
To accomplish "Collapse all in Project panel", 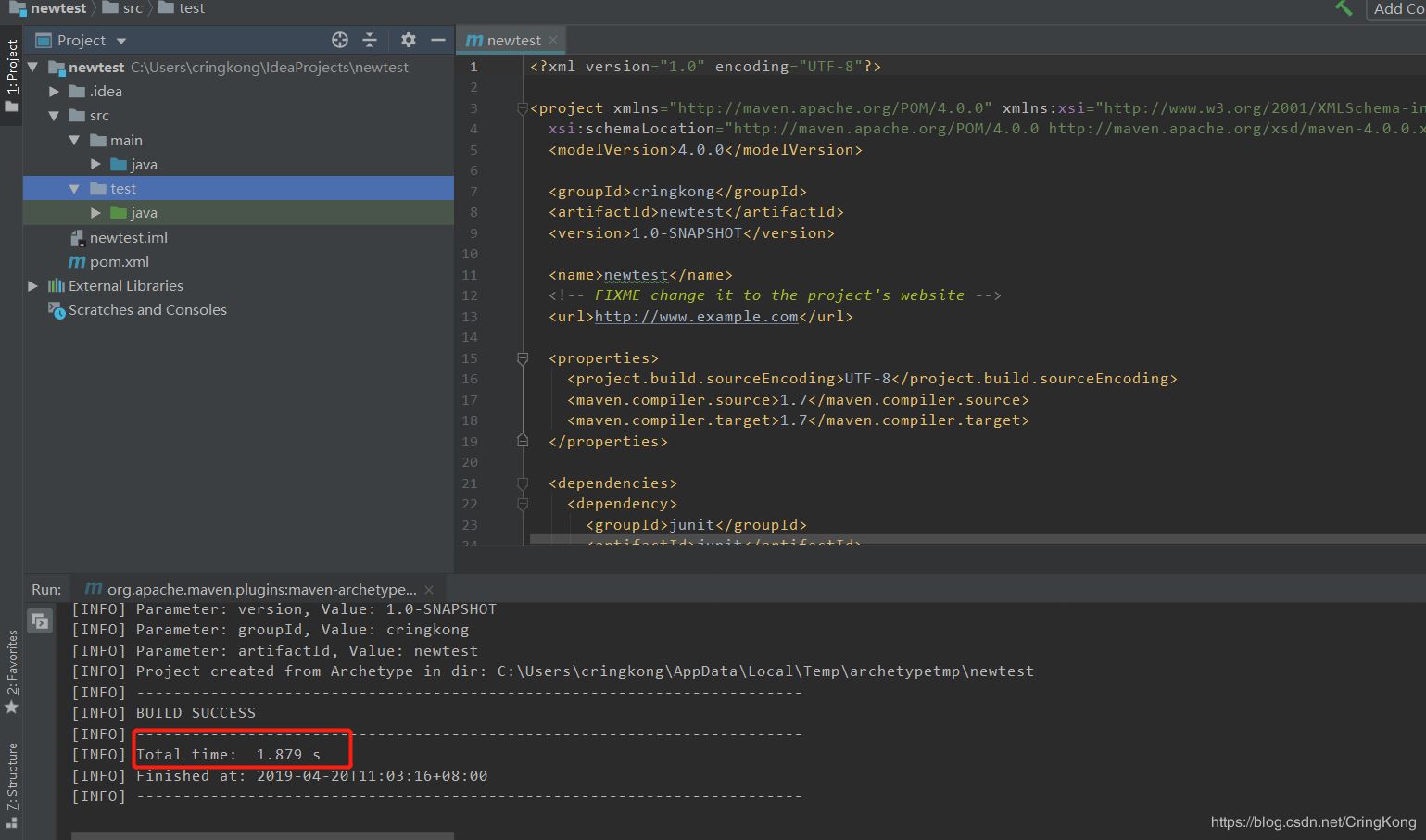I will (x=370, y=40).
